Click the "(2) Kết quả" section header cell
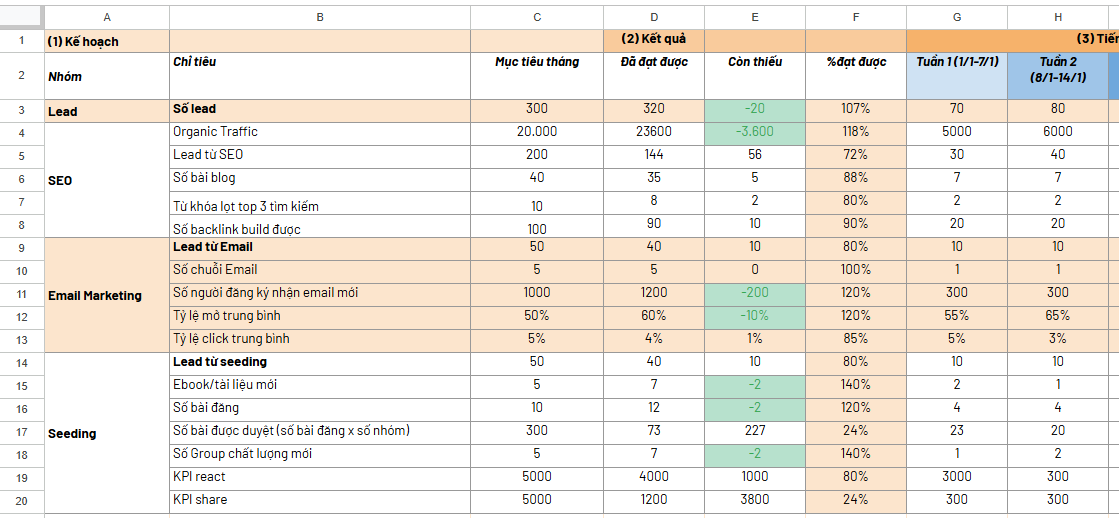The width and height of the screenshot is (1119, 518). pos(654,41)
